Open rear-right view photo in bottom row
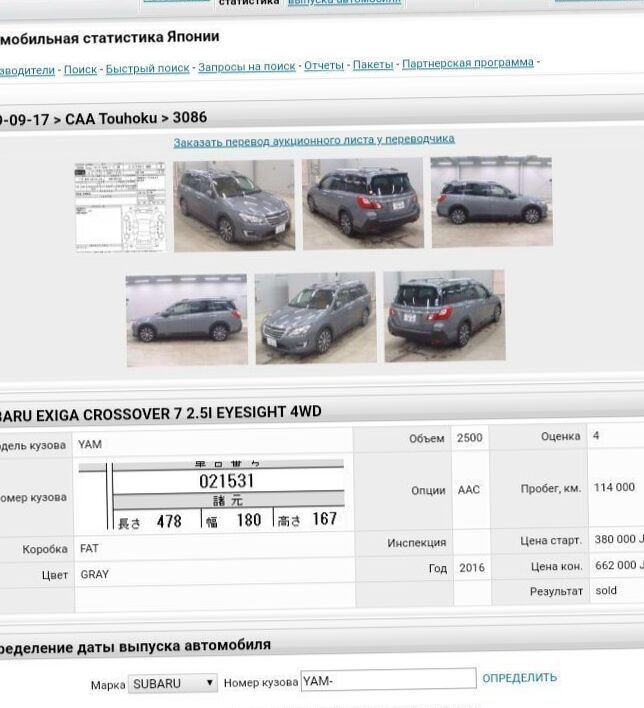 tap(444, 316)
